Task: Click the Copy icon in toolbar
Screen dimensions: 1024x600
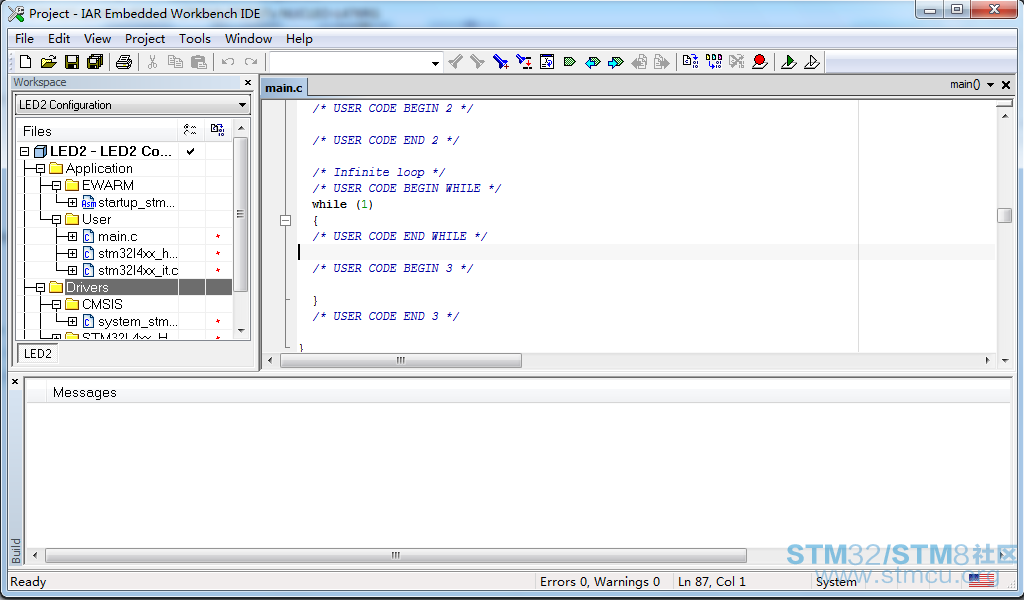Action: pyautogui.click(x=175, y=62)
